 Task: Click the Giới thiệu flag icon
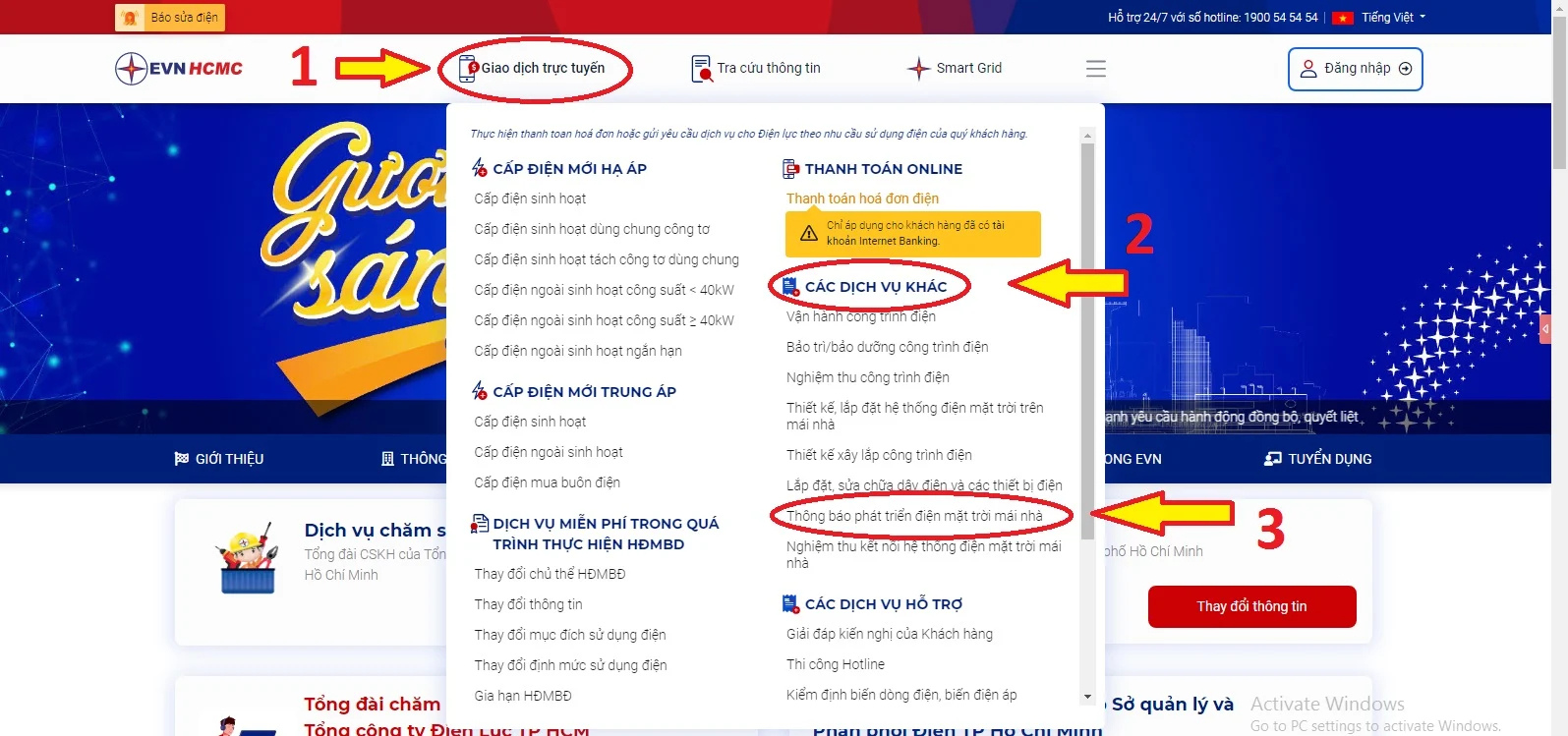point(181,459)
